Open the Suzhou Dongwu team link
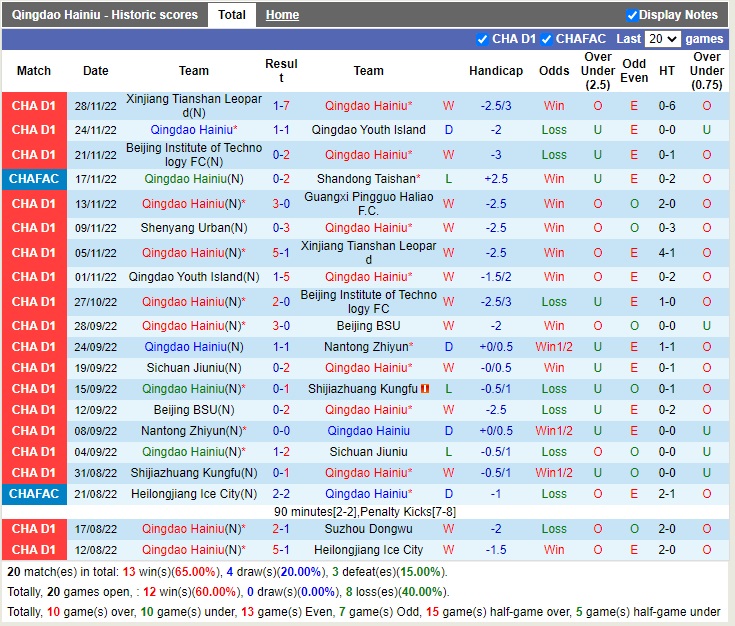This screenshot has height=626, width=735. (x=368, y=529)
